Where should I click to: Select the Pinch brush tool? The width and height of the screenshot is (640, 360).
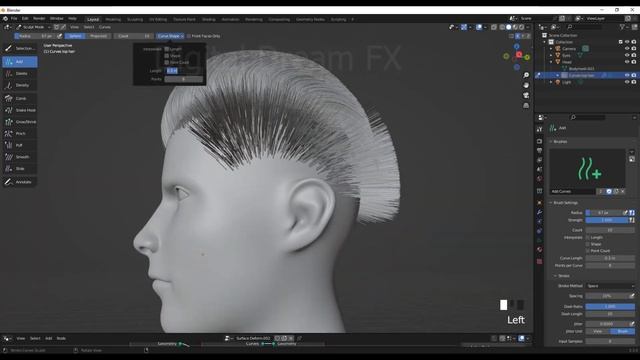20,133
